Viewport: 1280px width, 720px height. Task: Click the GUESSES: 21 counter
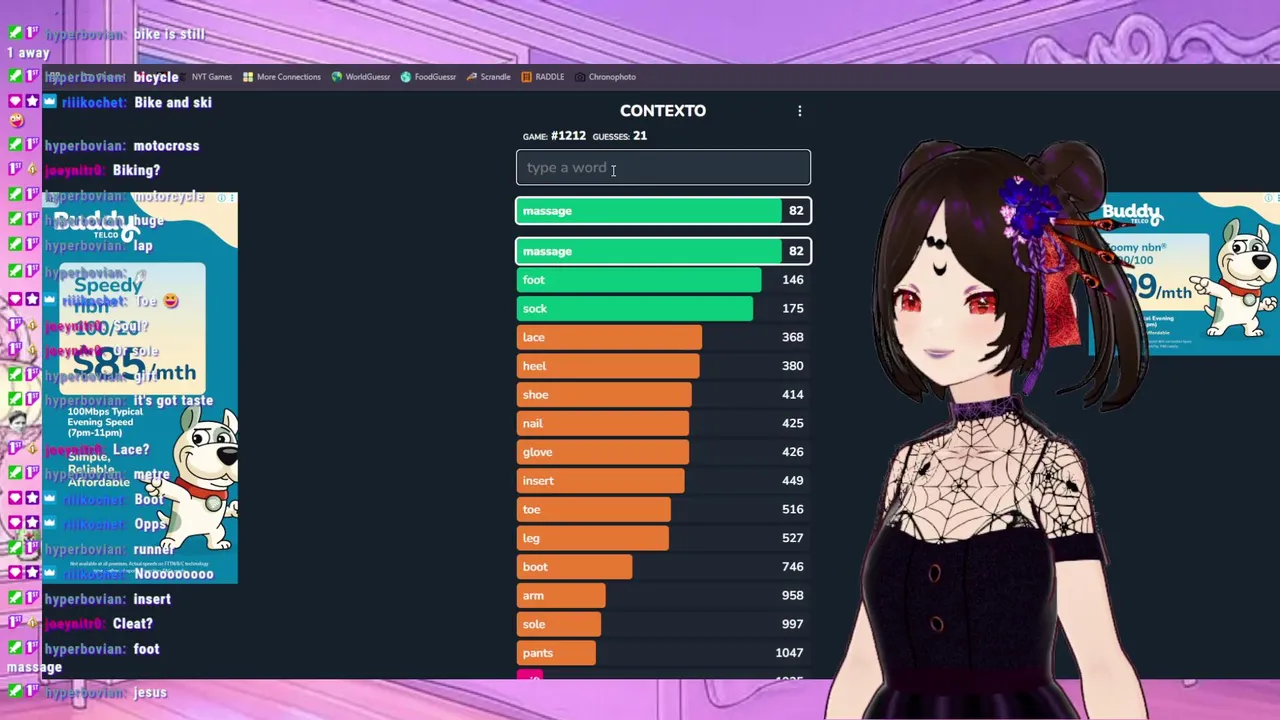click(620, 136)
